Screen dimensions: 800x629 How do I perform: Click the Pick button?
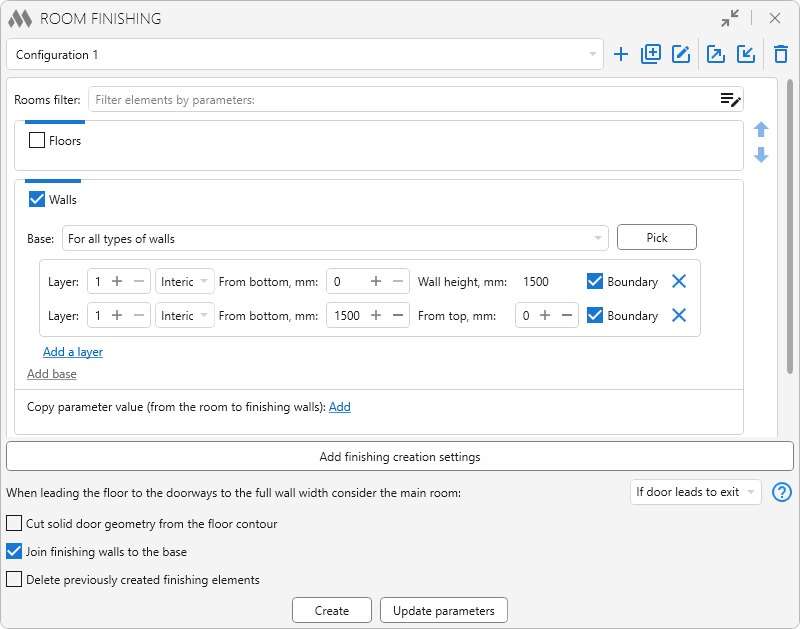tap(657, 237)
